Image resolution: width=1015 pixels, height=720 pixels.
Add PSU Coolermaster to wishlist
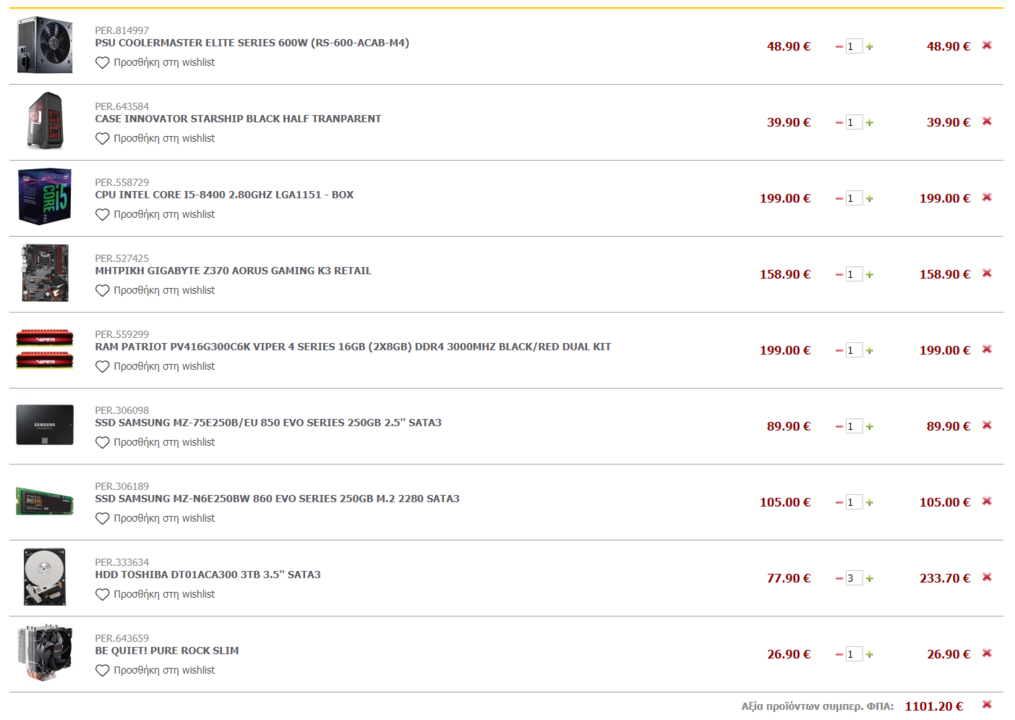155,63
